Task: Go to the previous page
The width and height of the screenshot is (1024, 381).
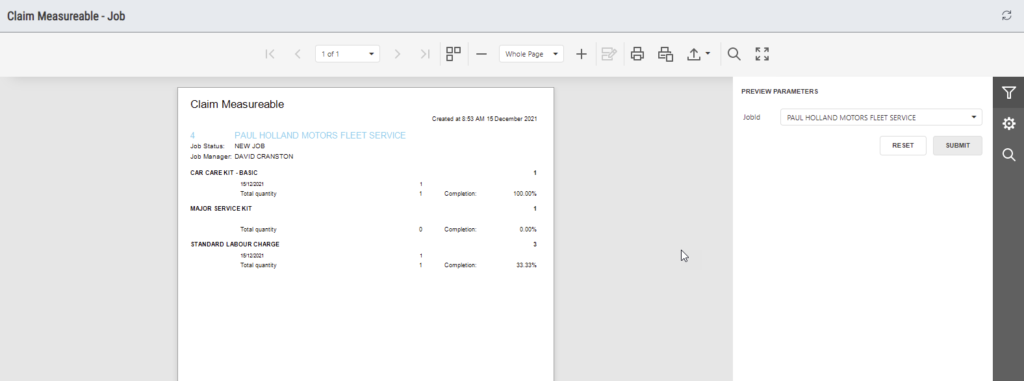Action: click(x=298, y=54)
